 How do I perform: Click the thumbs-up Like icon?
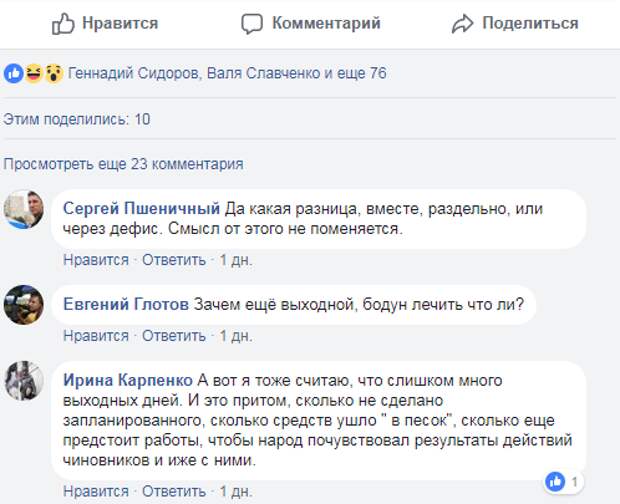tap(63, 23)
